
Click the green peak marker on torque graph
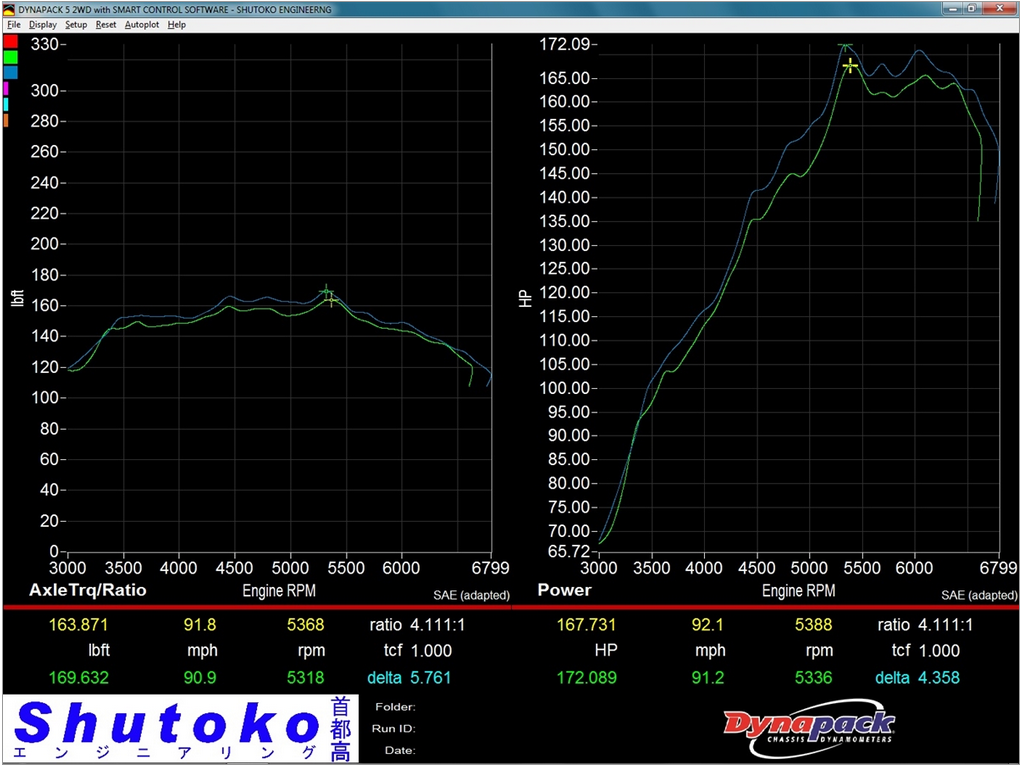point(325,293)
